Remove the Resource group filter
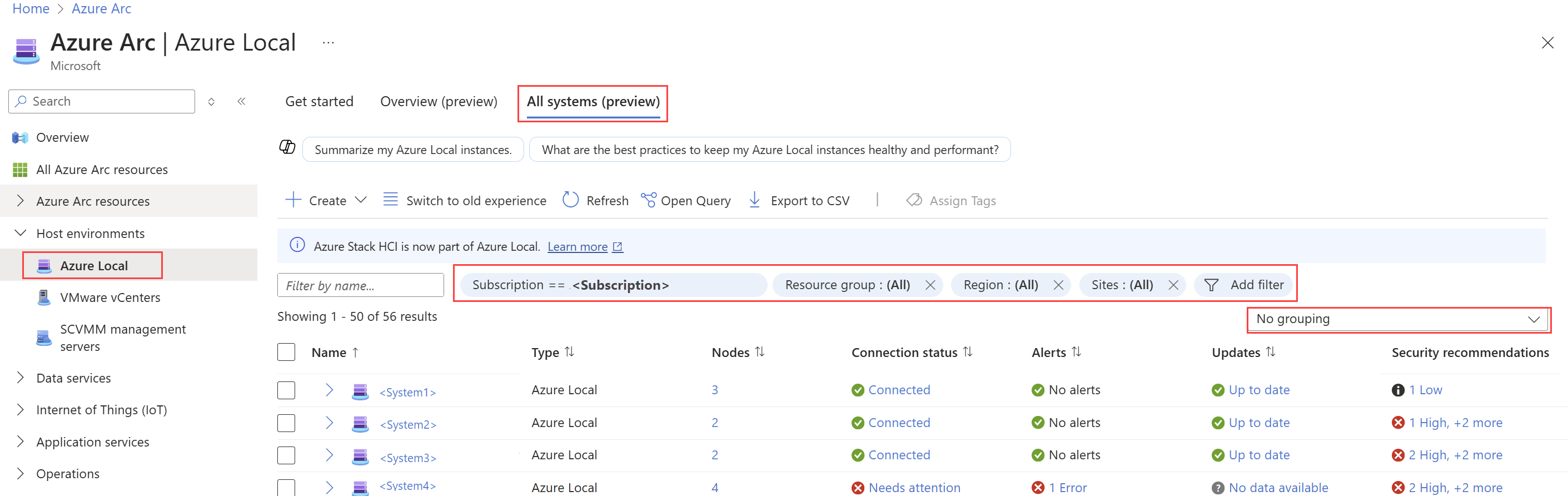 [930, 285]
